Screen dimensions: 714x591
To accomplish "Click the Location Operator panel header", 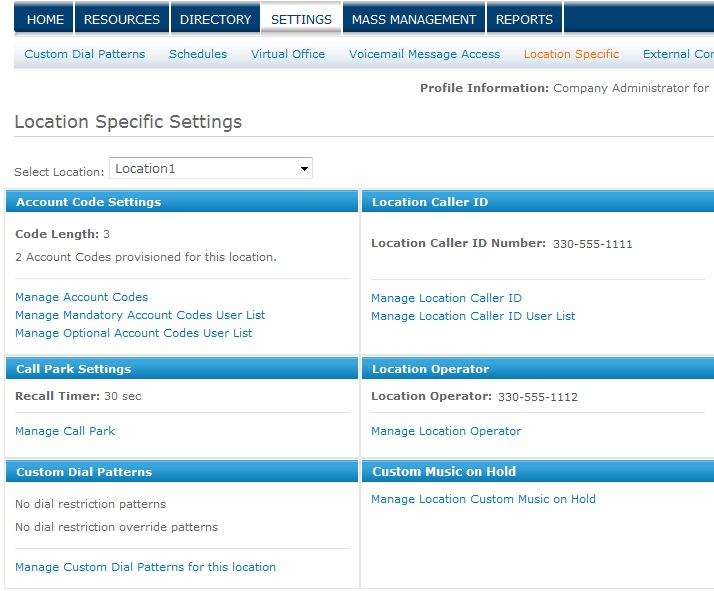I will pyautogui.click(x=538, y=368).
